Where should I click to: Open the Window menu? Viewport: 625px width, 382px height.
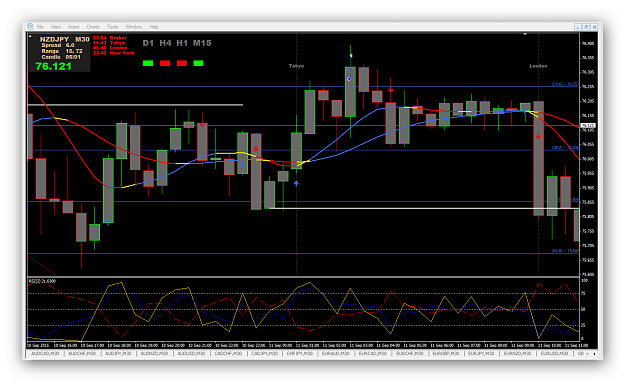[x=134, y=27]
